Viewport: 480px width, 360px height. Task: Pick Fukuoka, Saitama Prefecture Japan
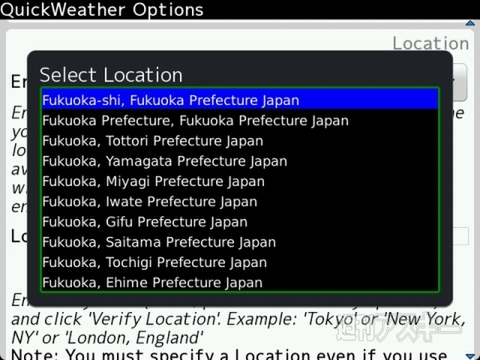(240, 242)
